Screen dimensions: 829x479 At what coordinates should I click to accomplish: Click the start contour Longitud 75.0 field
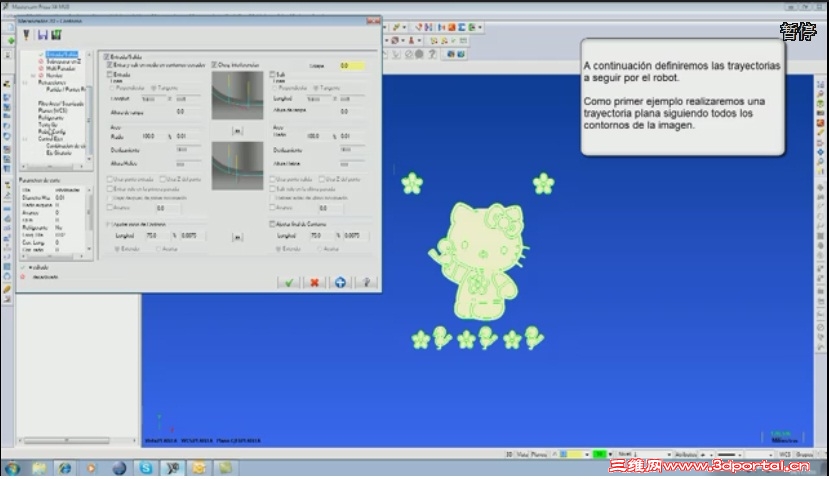pos(158,235)
